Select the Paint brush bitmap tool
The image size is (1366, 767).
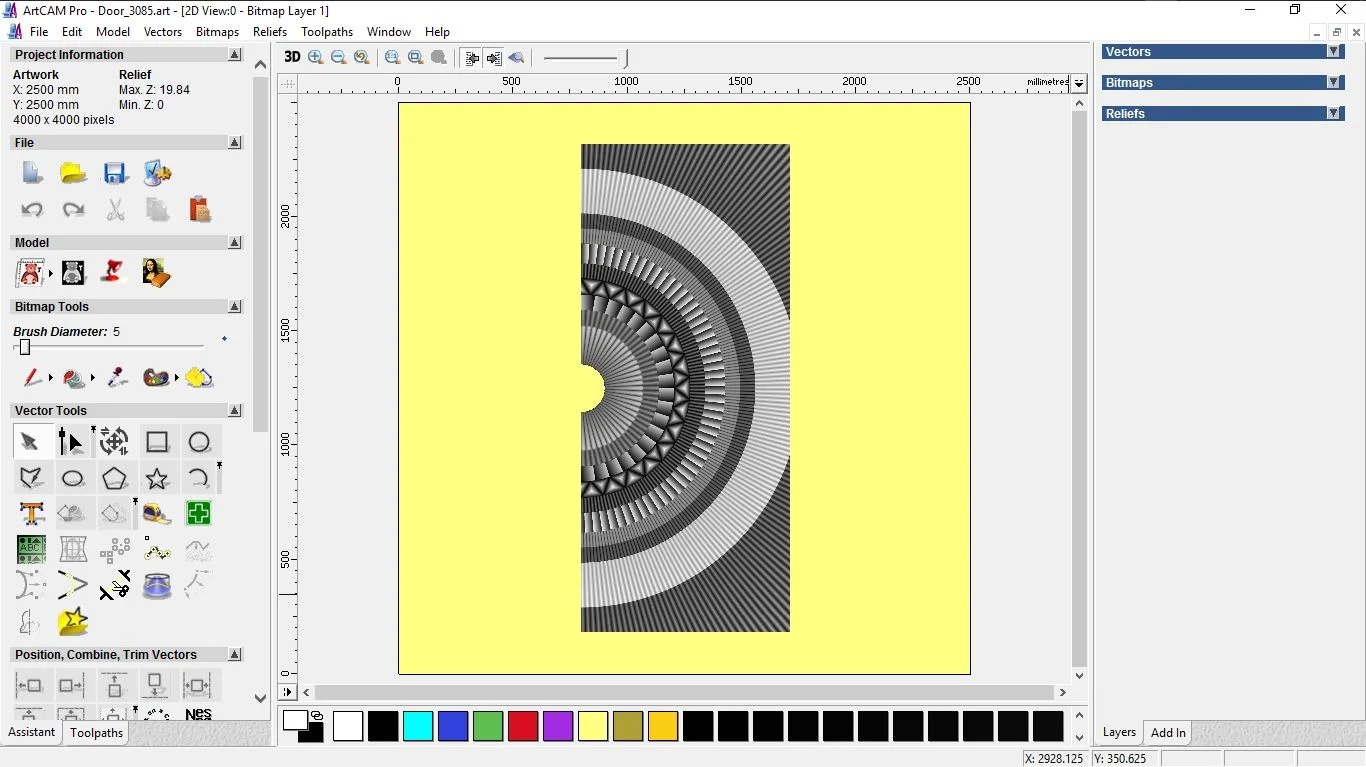[x=32, y=378]
